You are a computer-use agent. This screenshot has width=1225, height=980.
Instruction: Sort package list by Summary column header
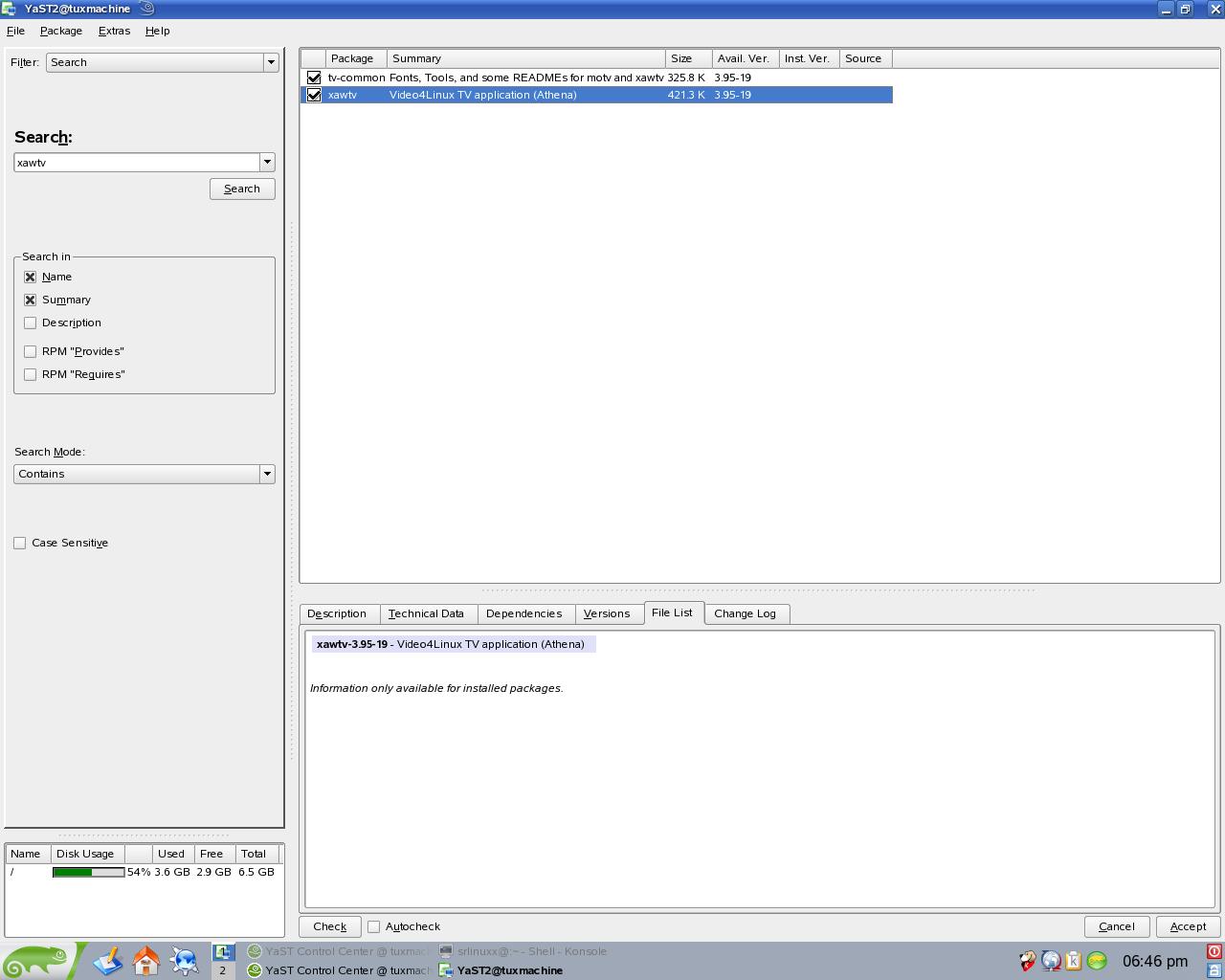pyautogui.click(x=526, y=58)
